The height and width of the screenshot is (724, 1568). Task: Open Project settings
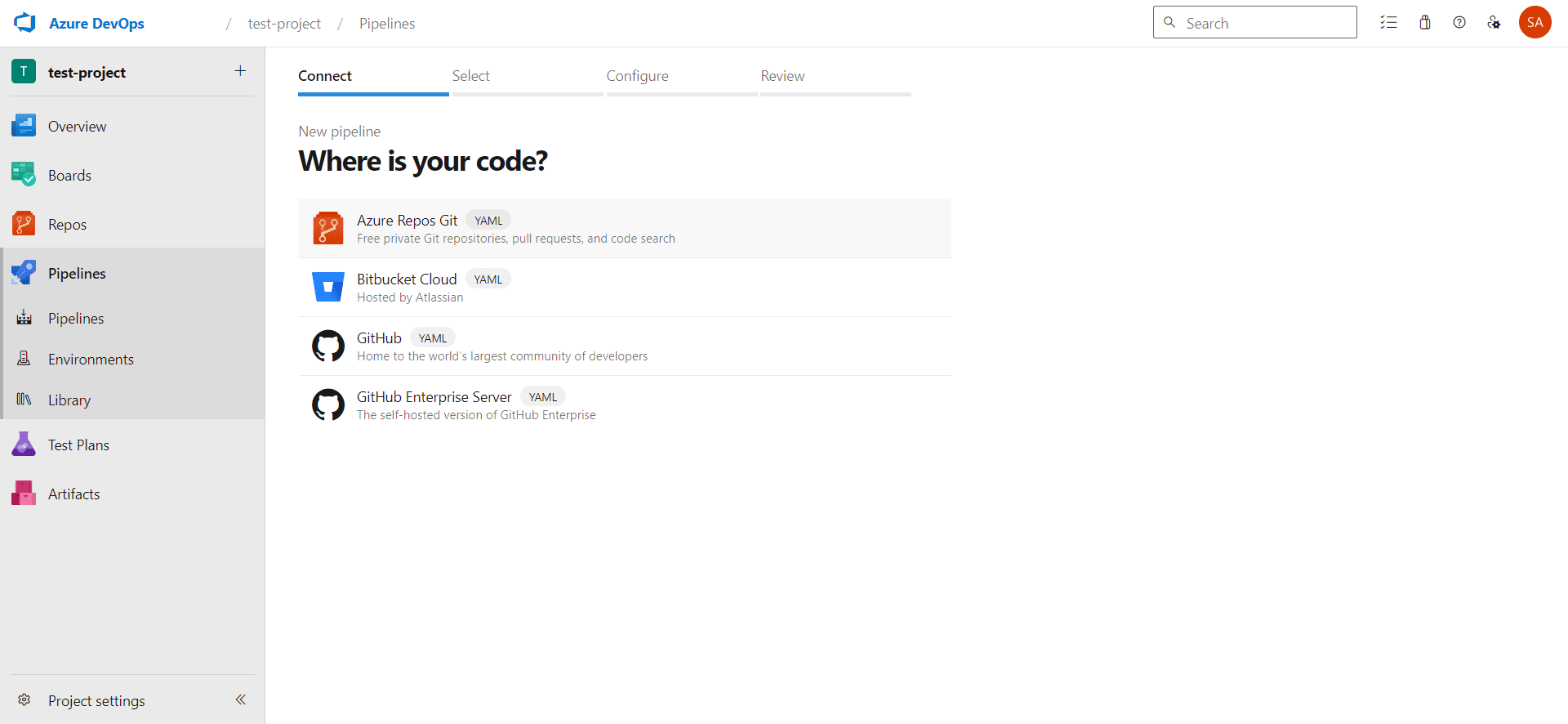(x=96, y=701)
